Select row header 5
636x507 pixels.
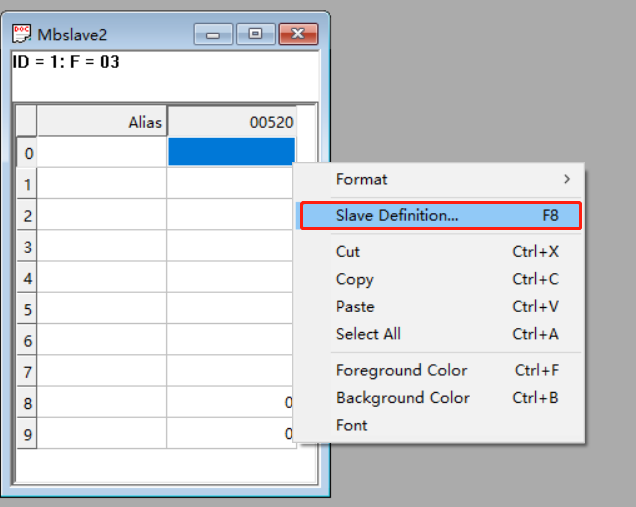tap(27, 309)
